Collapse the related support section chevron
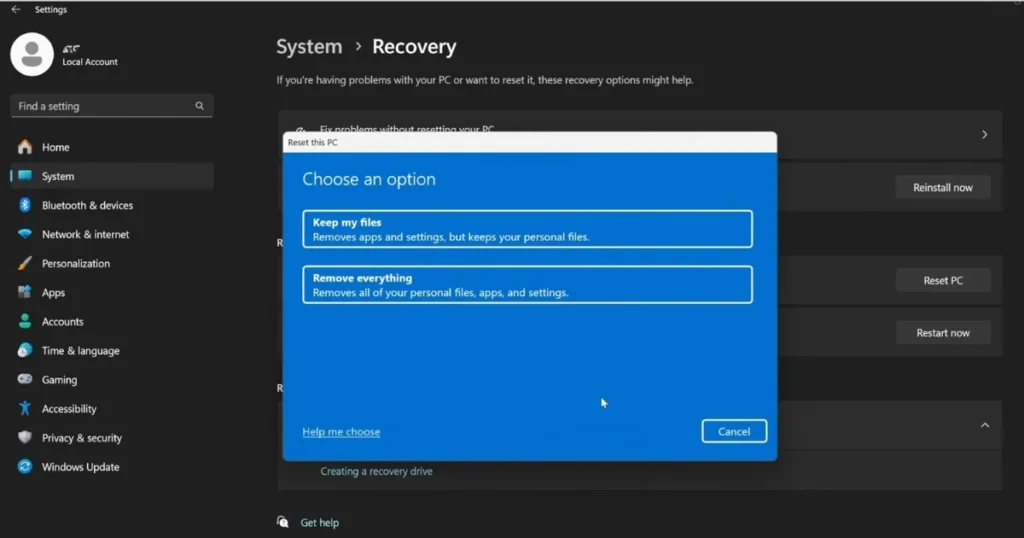 (985, 425)
